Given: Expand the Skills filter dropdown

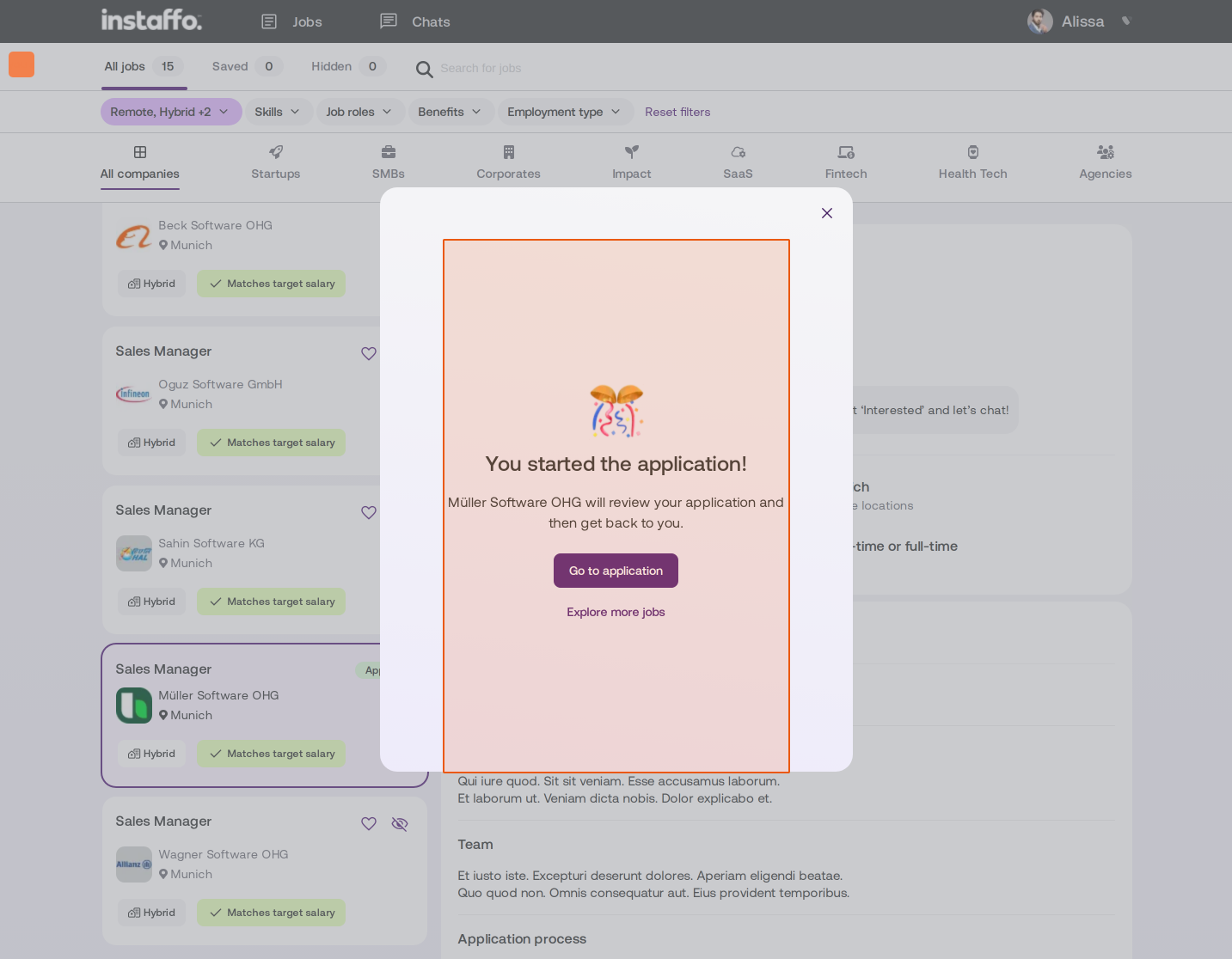Looking at the screenshot, I should point(278,112).
